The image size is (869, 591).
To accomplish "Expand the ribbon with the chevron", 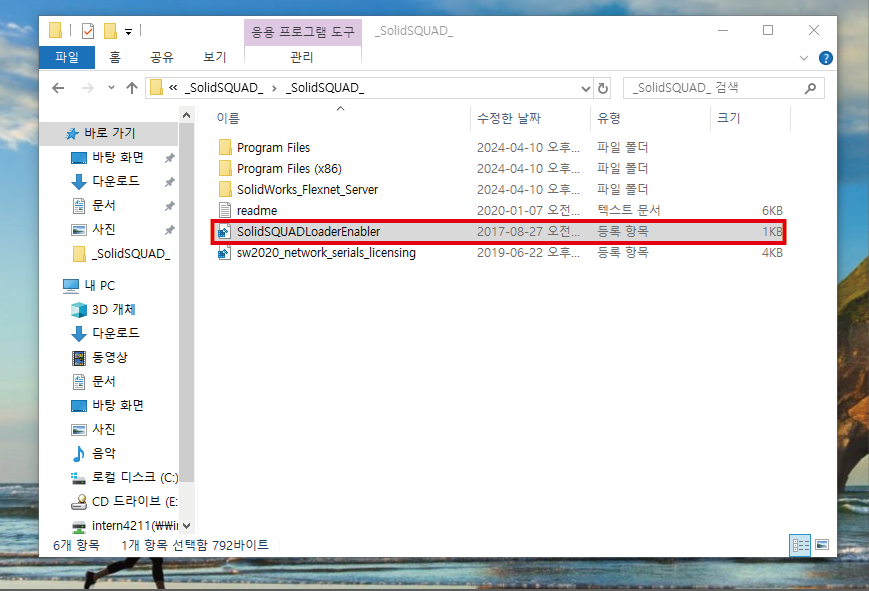I will pos(804,58).
